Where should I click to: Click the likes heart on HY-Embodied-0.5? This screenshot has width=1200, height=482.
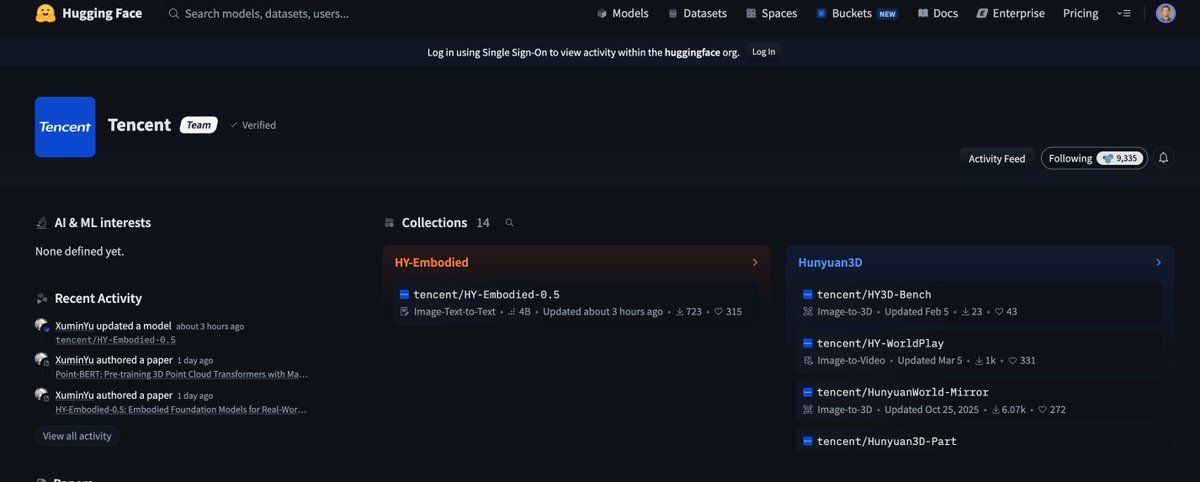(x=718, y=312)
